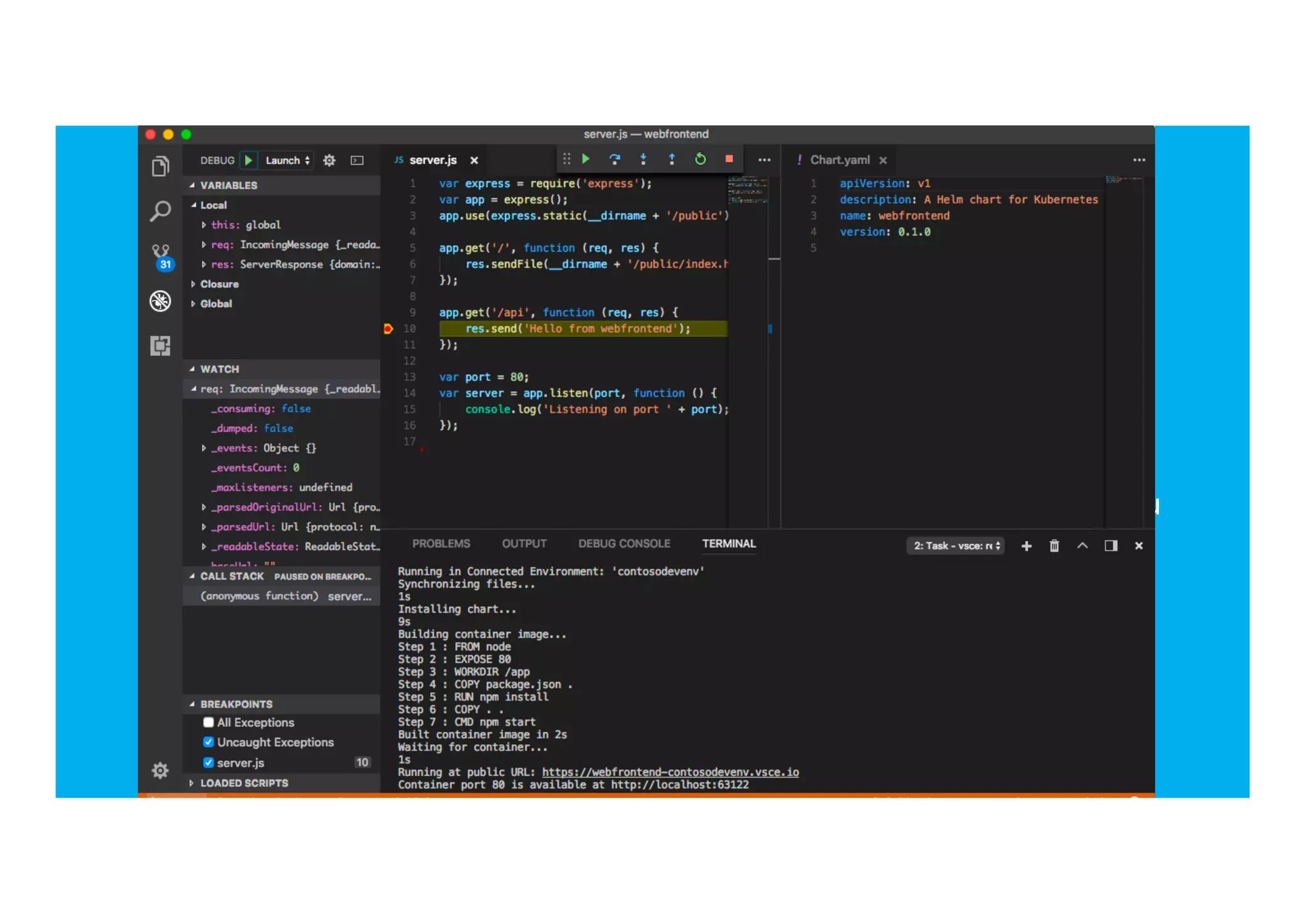Grab the debug toolbar drag handle
The image size is (1307, 924).
click(x=566, y=159)
